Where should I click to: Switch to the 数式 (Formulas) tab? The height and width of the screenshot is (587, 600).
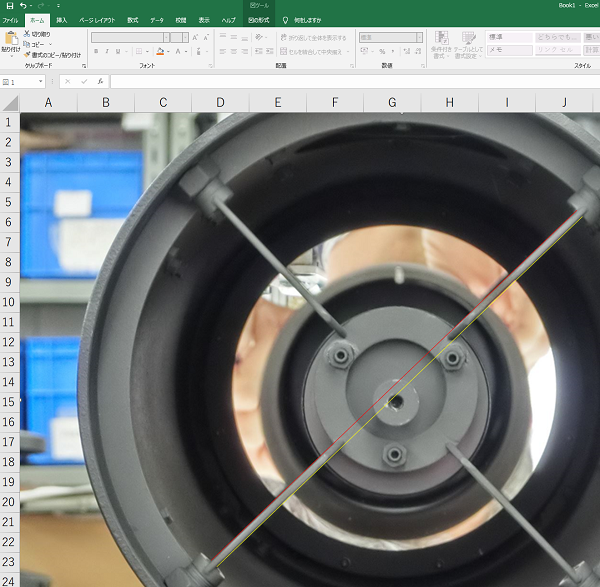point(133,20)
